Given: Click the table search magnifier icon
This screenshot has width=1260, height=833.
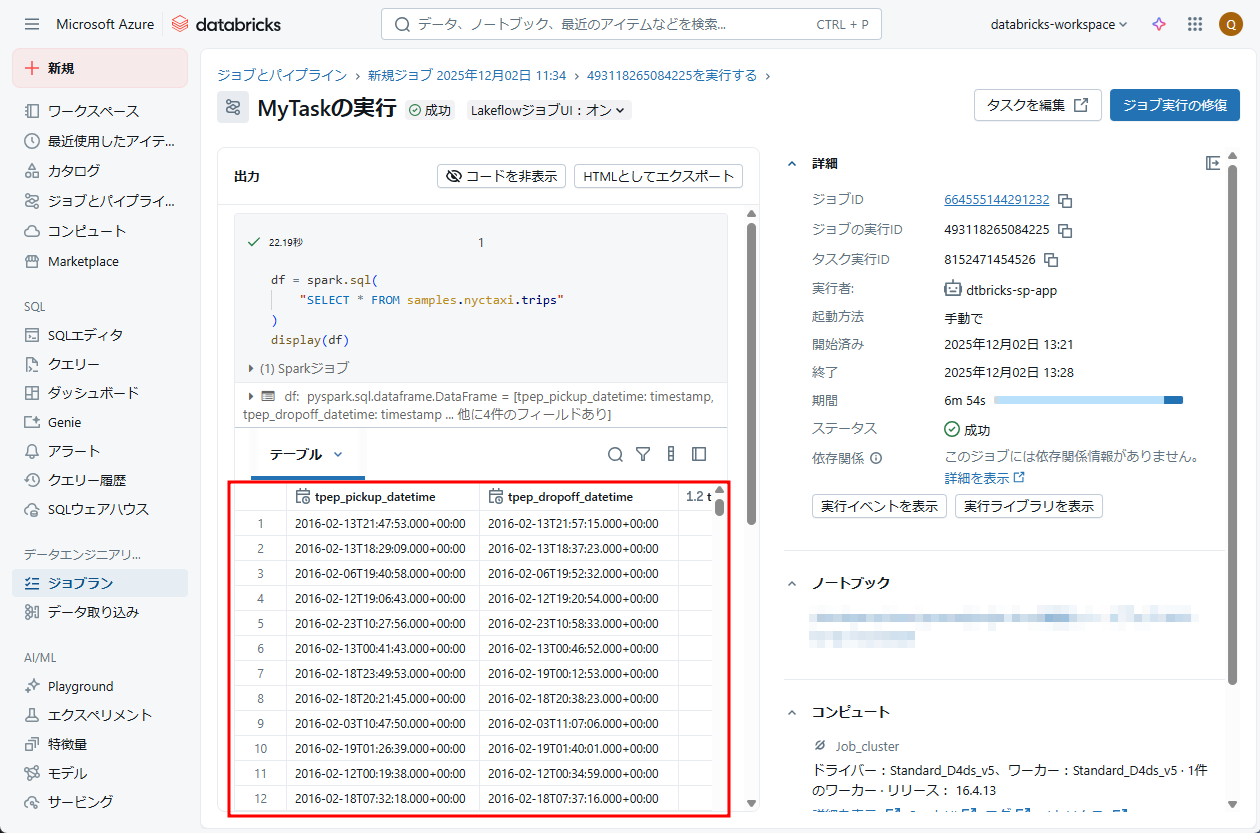Looking at the screenshot, I should (616, 454).
